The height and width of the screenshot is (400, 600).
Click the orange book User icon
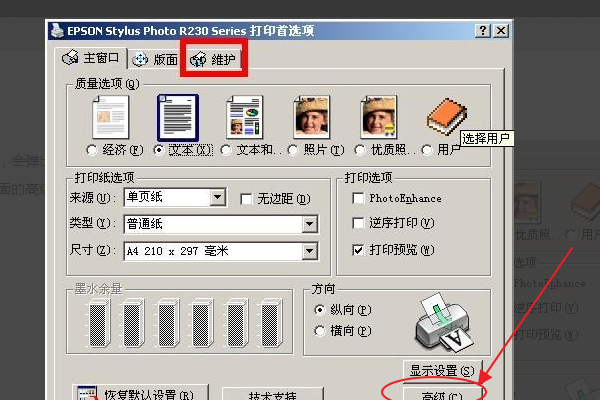click(x=447, y=116)
